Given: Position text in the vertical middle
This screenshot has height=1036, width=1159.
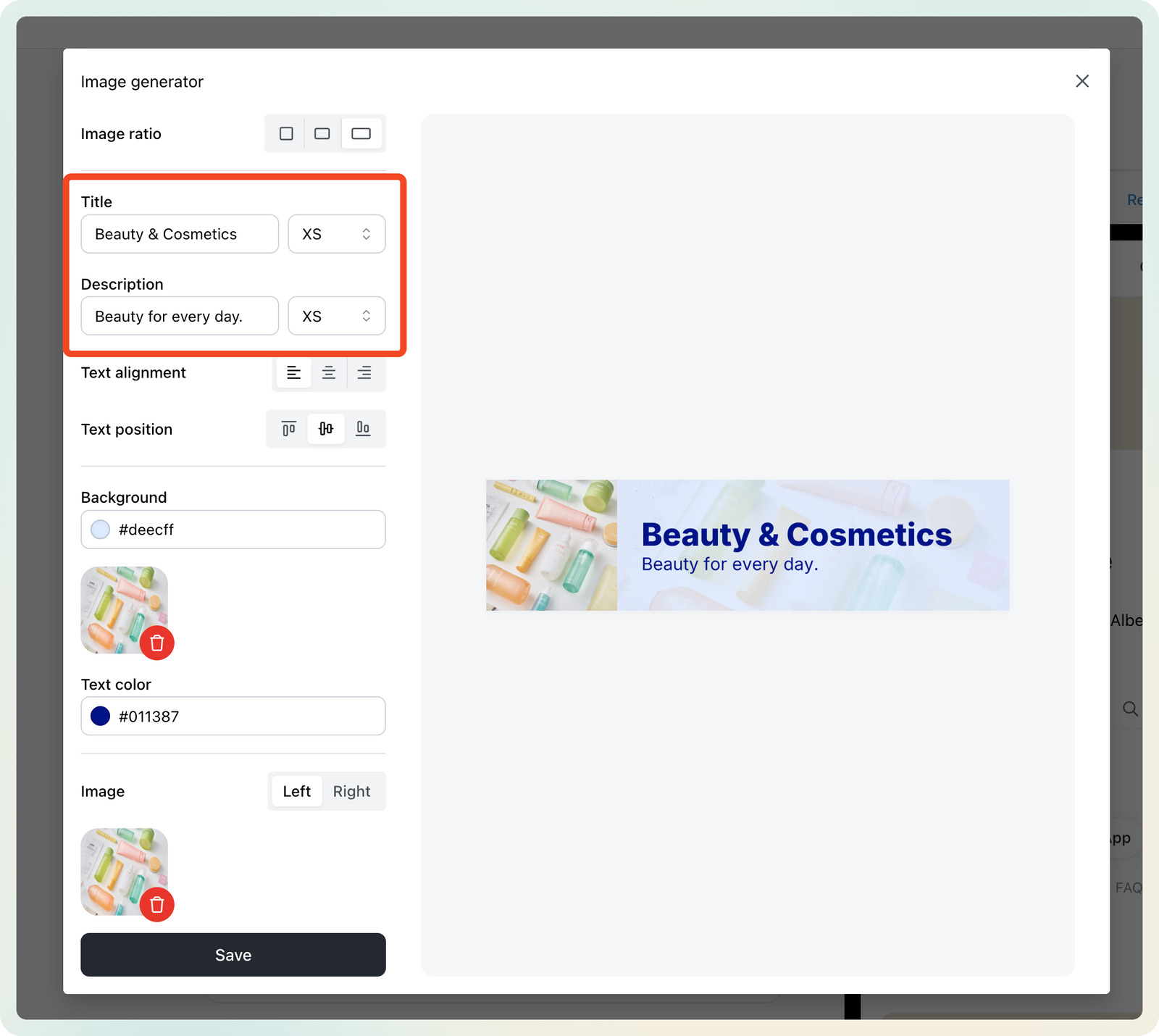Looking at the screenshot, I should [326, 429].
